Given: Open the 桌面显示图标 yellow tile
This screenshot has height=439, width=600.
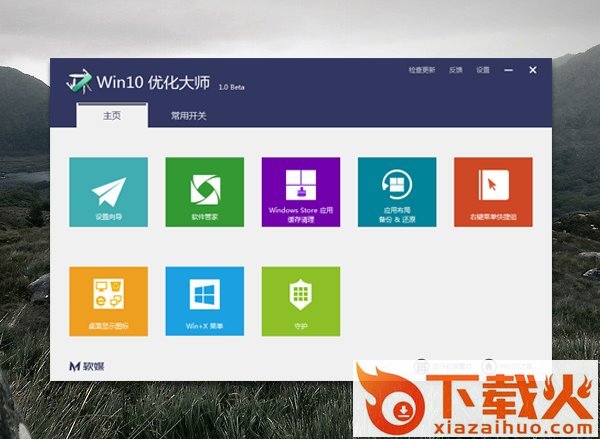Looking at the screenshot, I should tap(108, 301).
